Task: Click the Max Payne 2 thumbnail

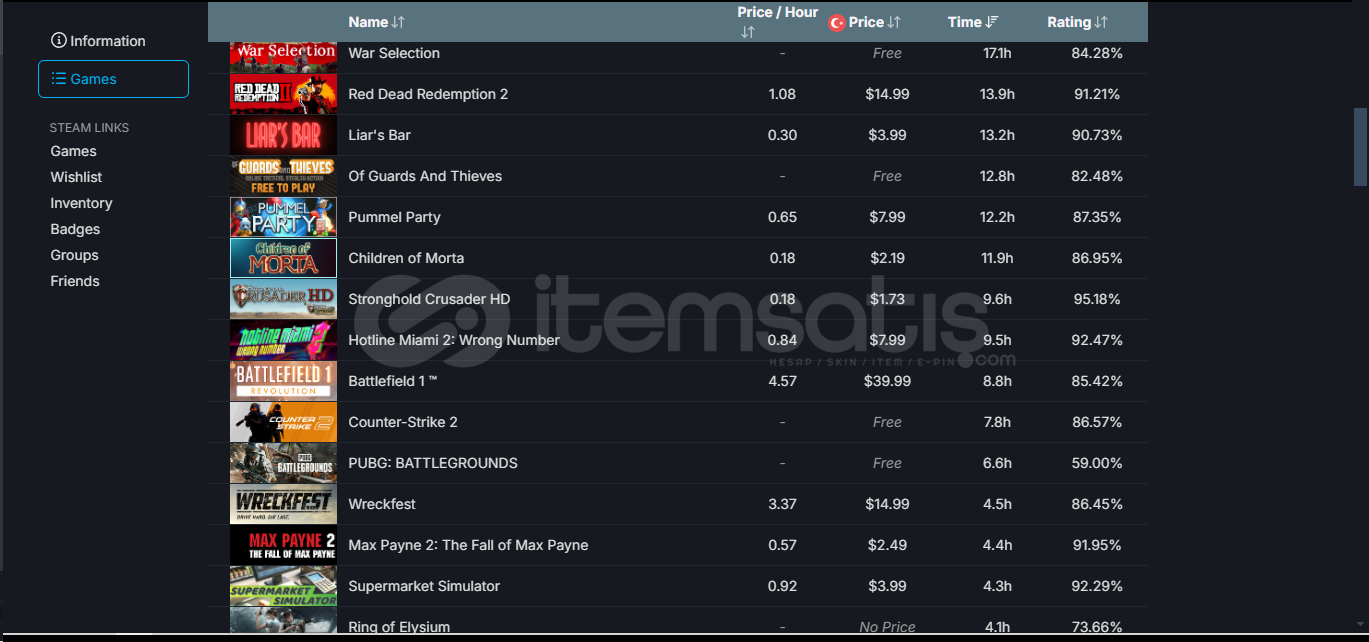Action: (x=283, y=545)
